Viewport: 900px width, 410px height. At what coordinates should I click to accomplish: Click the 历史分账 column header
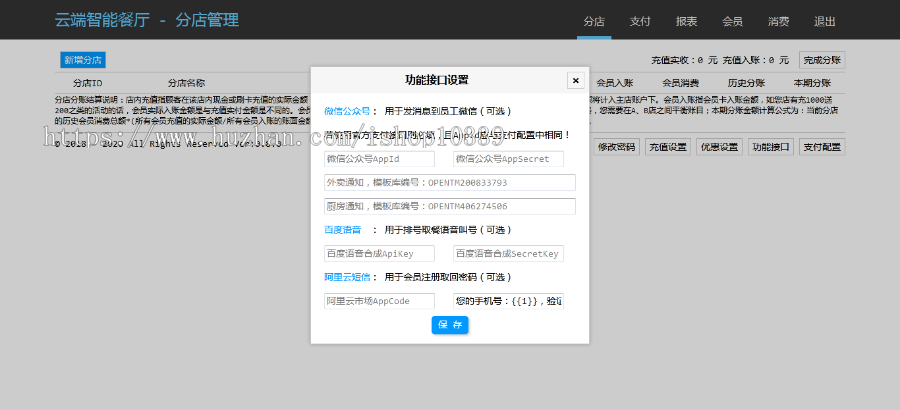pyautogui.click(x=746, y=83)
